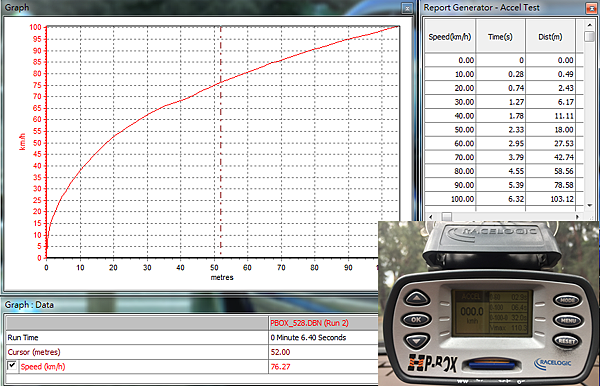Close the Graph window
The image size is (600, 386).
coord(407,8)
